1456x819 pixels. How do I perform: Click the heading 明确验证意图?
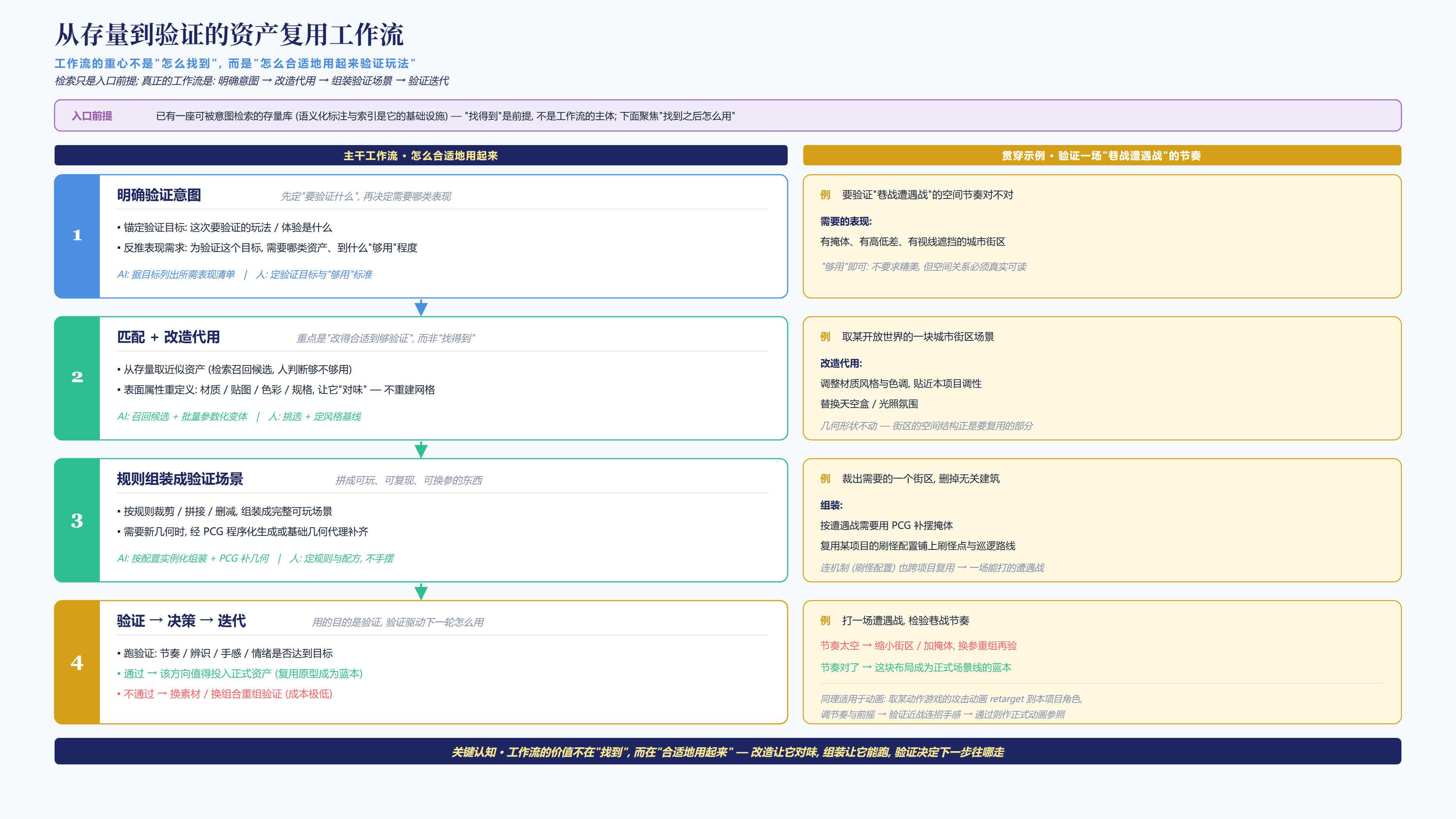pos(159,195)
